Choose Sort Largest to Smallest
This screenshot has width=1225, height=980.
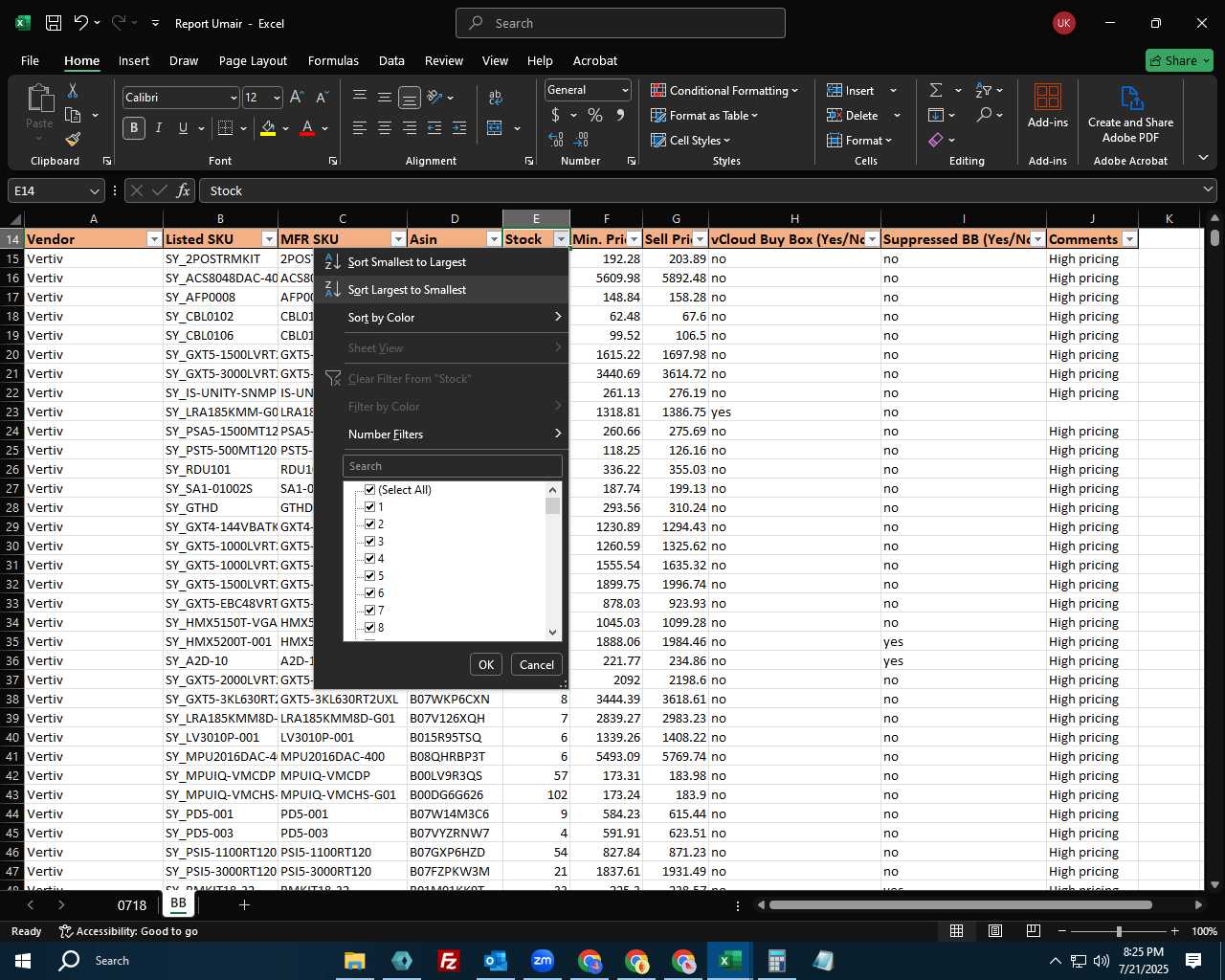point(441,289)
